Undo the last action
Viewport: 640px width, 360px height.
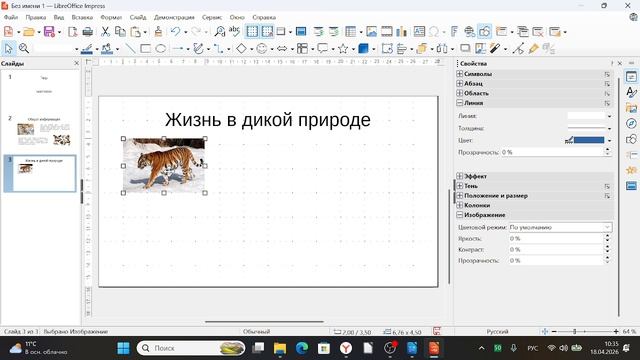coord(176,32)
